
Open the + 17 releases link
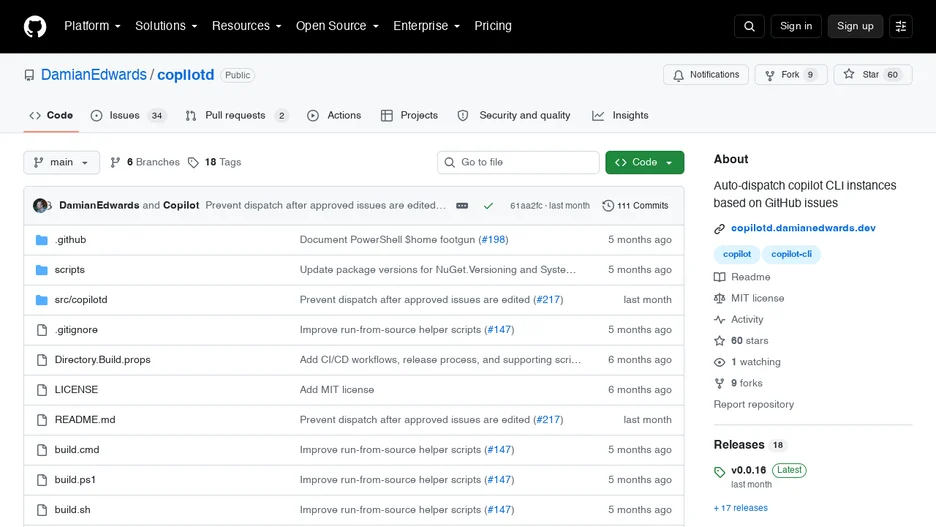741,508
